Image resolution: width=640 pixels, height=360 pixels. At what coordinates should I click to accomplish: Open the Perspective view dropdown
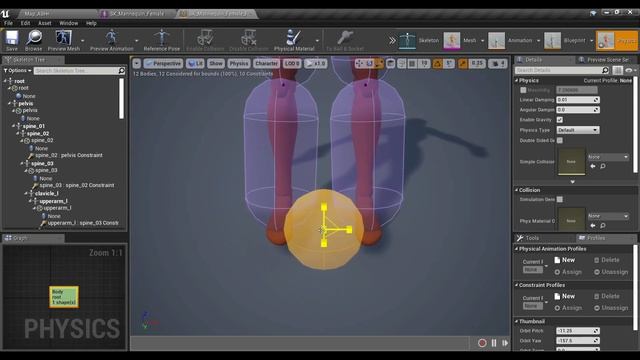[x=163, y=64]
